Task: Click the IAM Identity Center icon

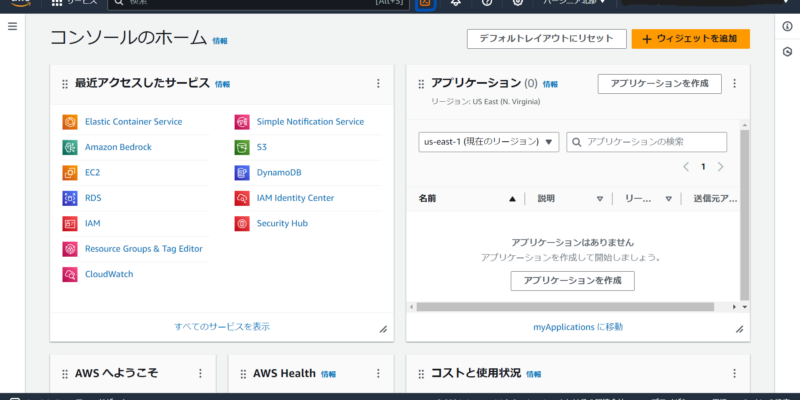Action: pyautogui.click(x=242, y=198)
